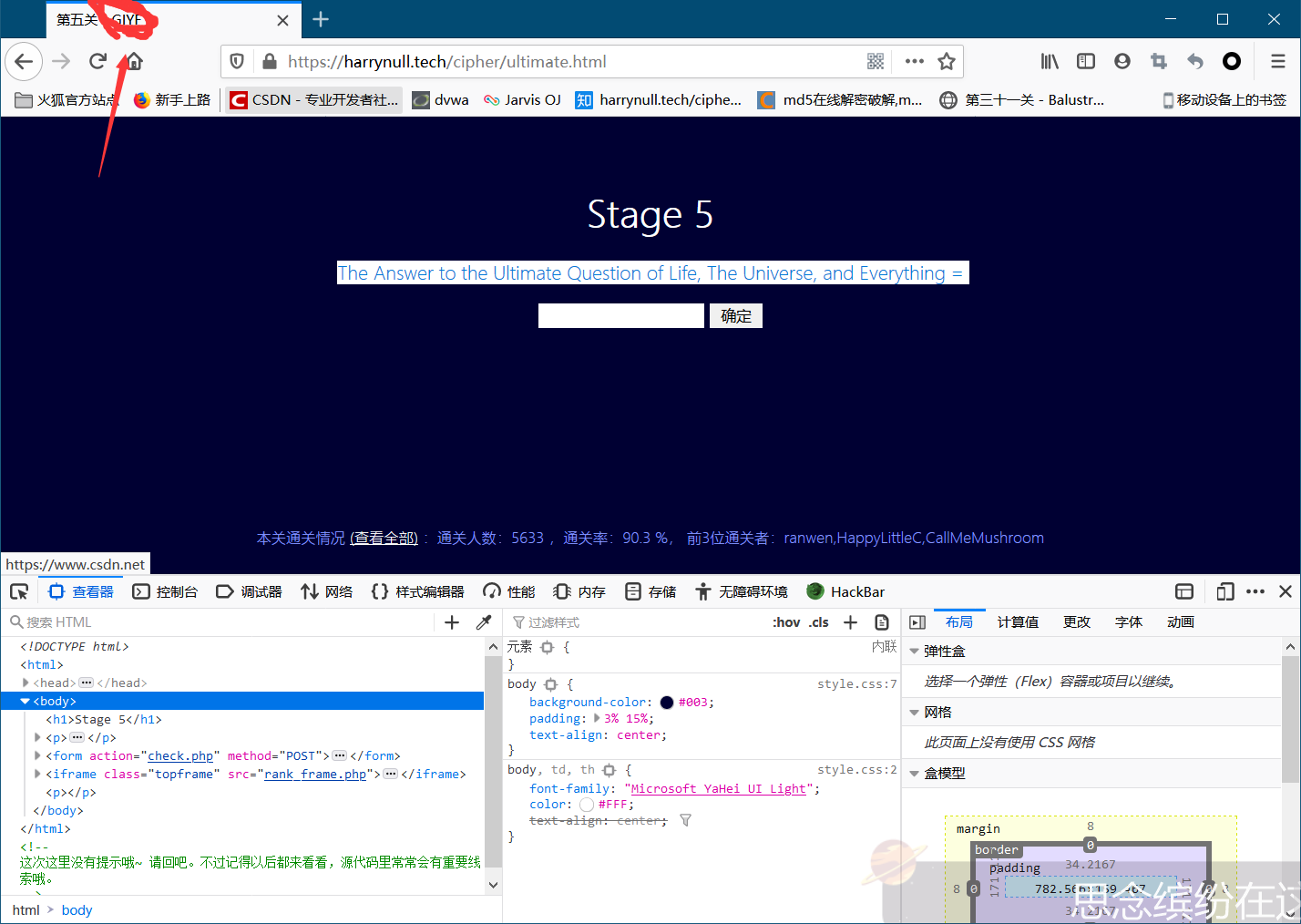Viewport: 1301px width, 924px height.
Task: Expand the head element in inspector
Action: point(27,682)
